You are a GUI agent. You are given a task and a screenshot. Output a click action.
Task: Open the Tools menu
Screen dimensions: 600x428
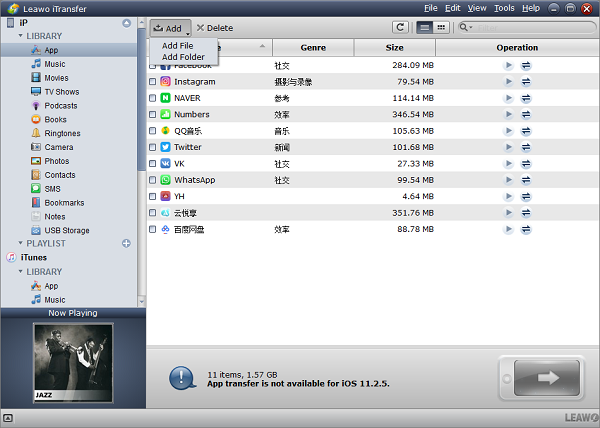pos(504,8)
